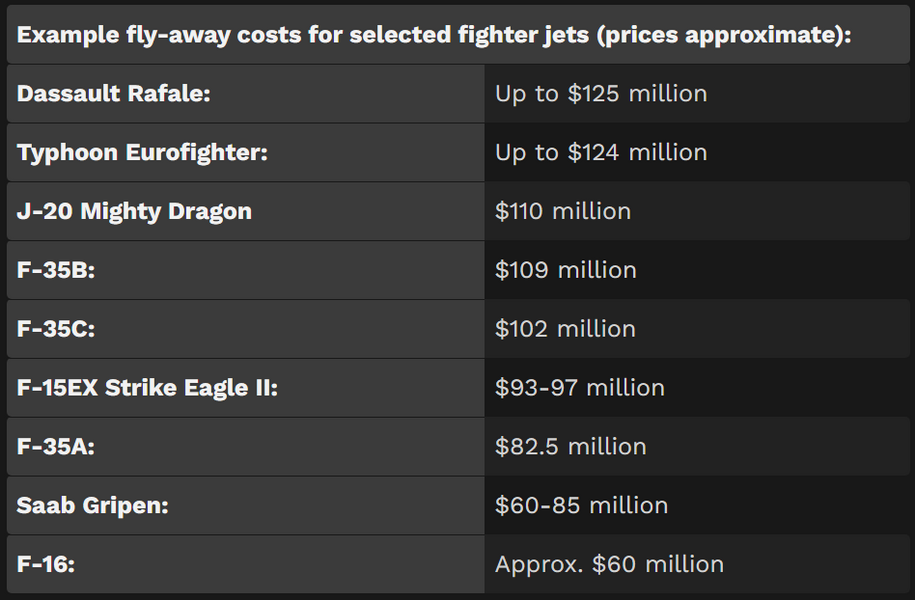The image size is (915, 600).
Task: Click the $109 million price cell
Action: 697,270
